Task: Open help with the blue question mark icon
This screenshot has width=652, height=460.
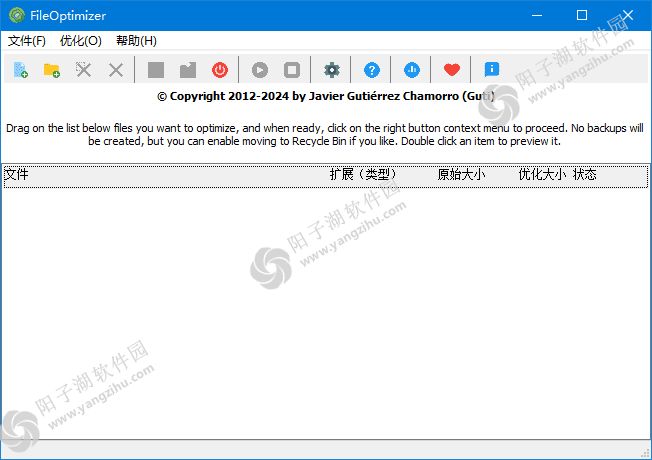Action: (x=372, y=70)
